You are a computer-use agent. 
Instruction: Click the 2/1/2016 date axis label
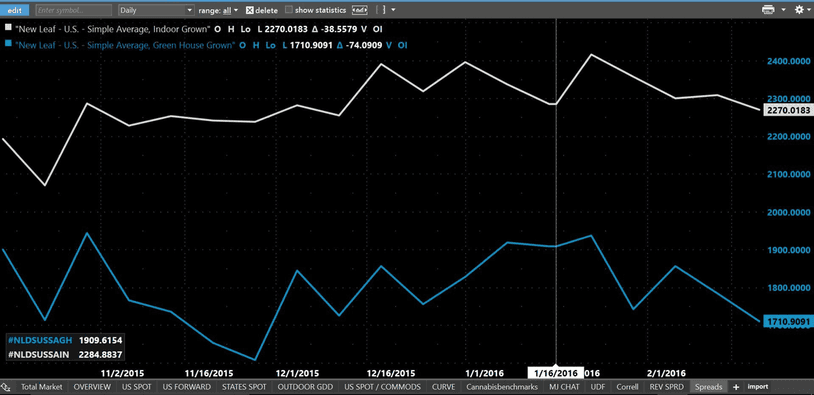click(x=668, y=373)
